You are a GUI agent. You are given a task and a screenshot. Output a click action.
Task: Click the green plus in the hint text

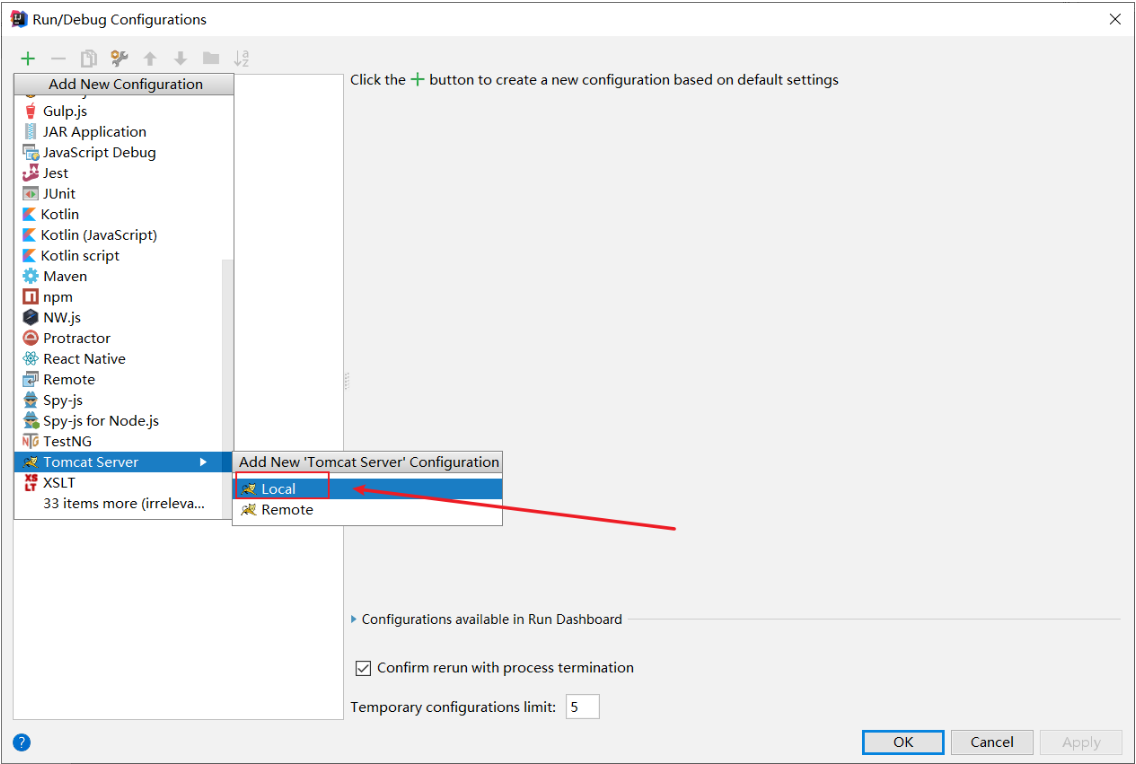(417, 80)
